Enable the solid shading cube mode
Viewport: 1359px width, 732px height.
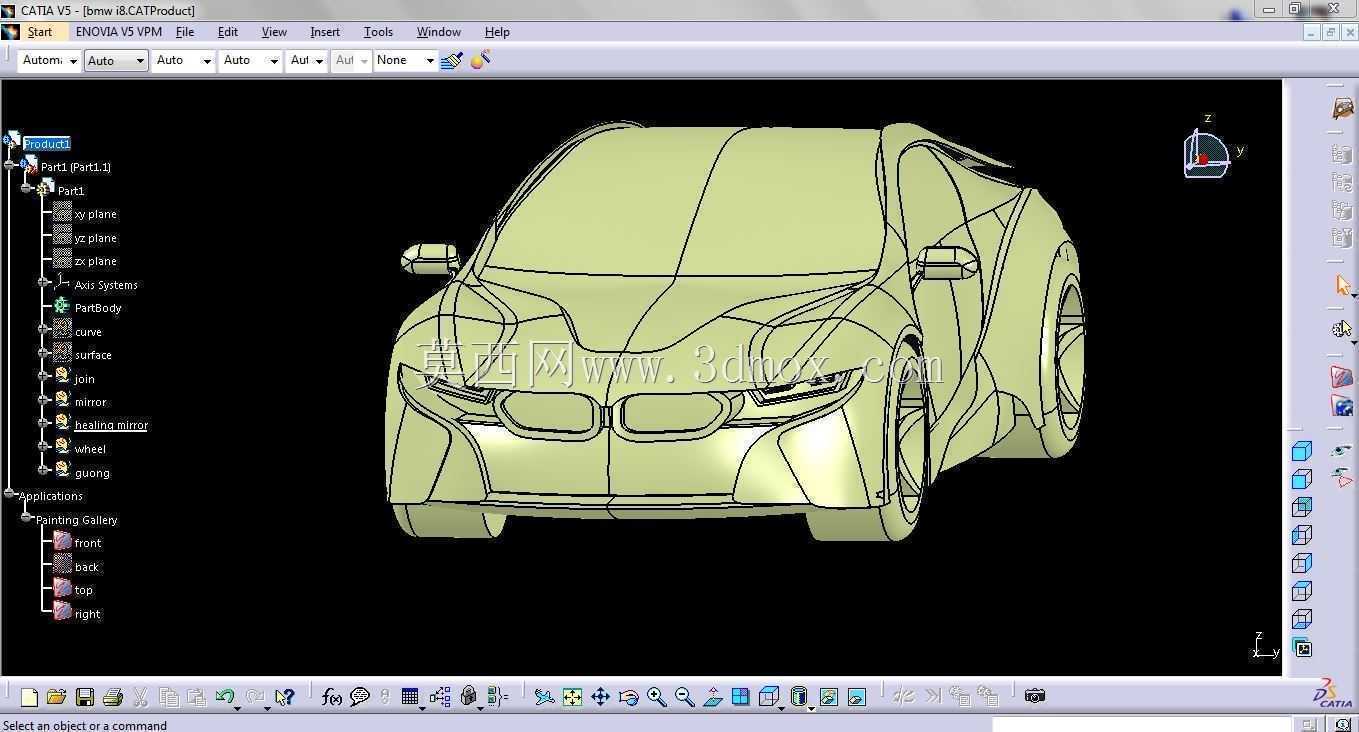point(1302,451)
